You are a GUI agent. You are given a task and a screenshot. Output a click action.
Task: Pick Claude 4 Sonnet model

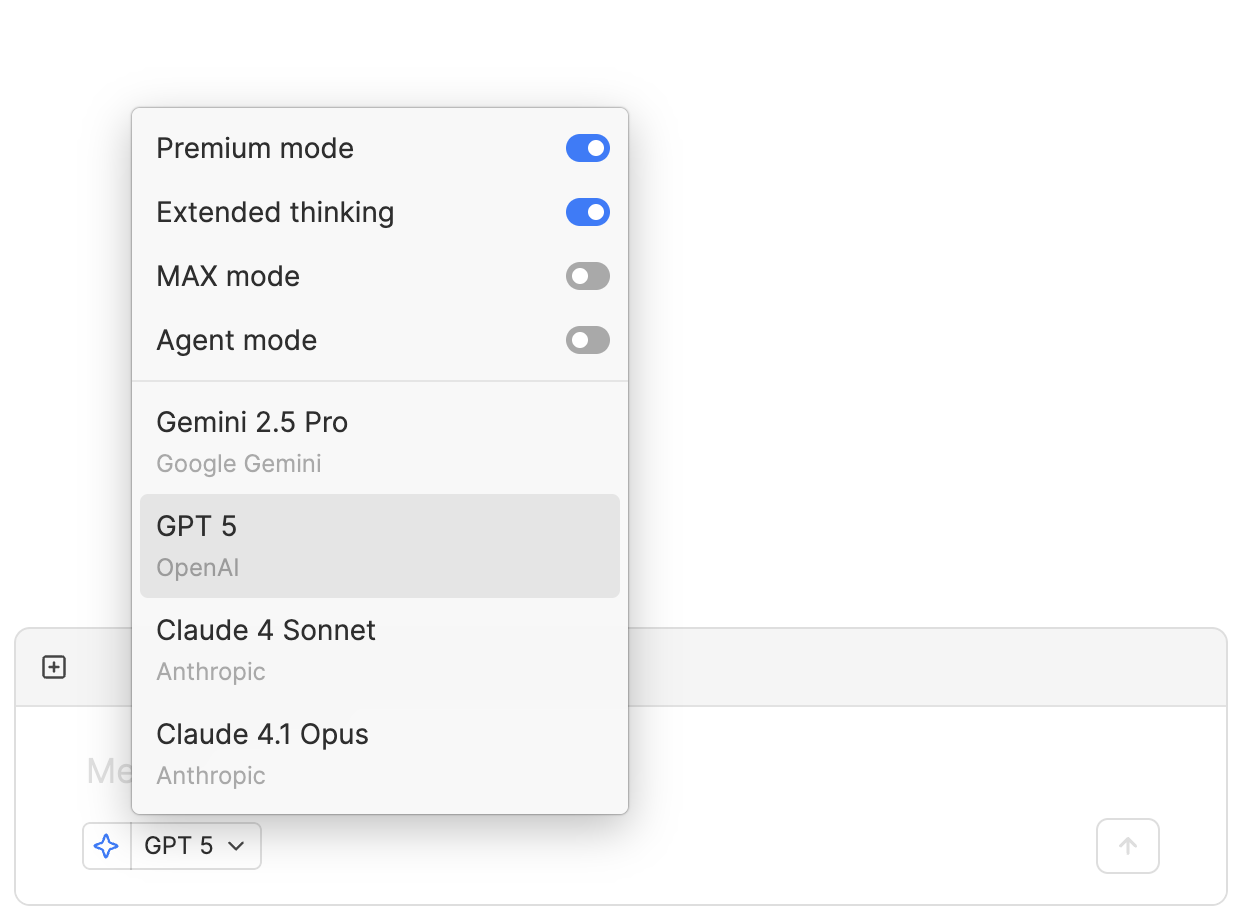(x=380, y=650)
